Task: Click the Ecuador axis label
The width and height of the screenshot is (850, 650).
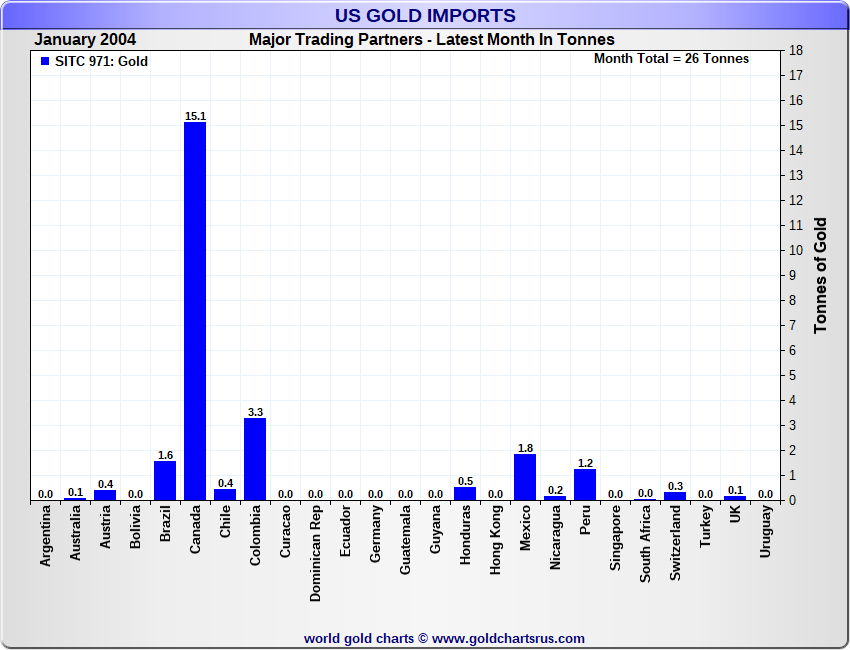Action: pyautogui.click(x=345, y=531)
